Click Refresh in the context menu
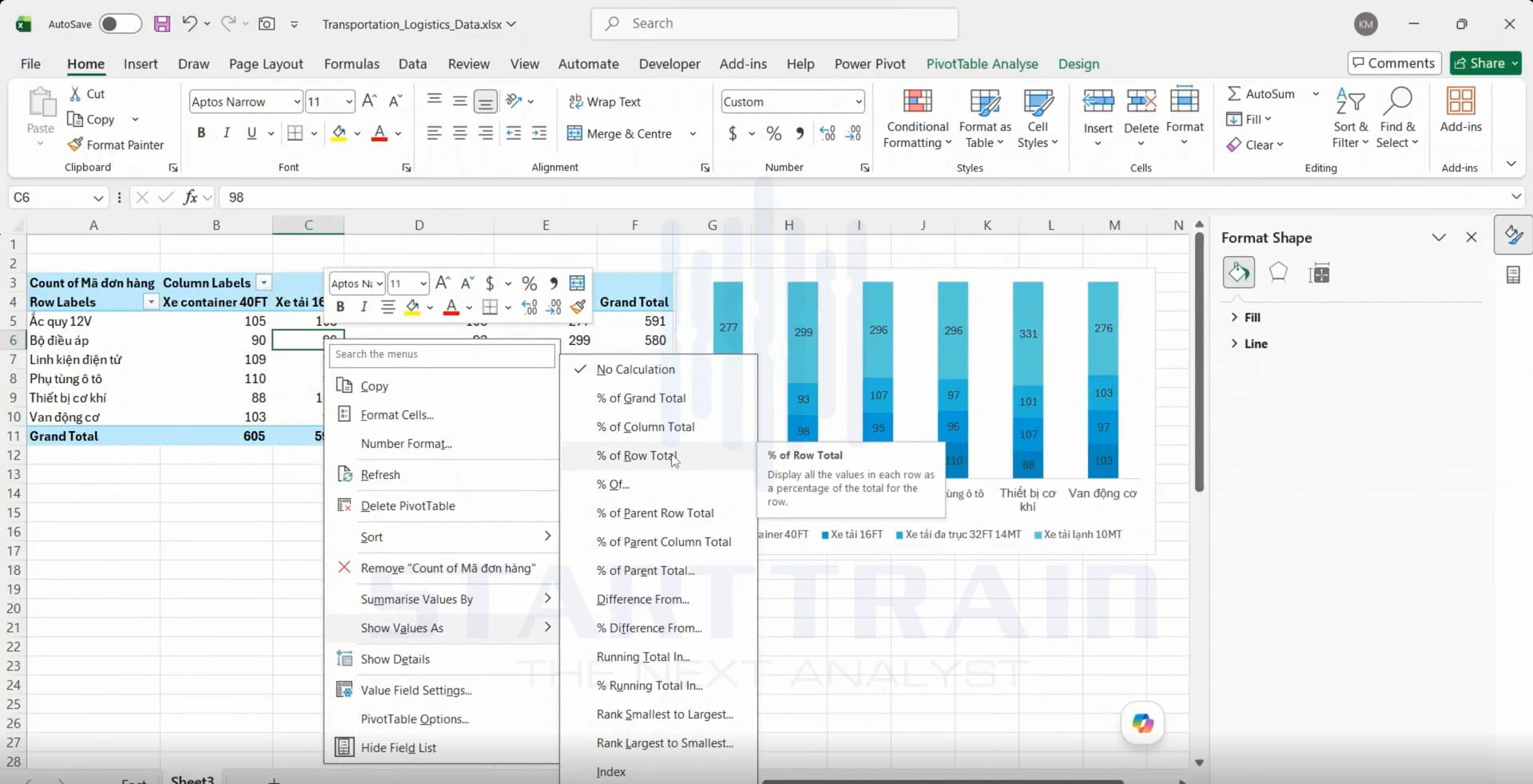The width and height of the screenshot is (1533, 784). pos(380,474)
